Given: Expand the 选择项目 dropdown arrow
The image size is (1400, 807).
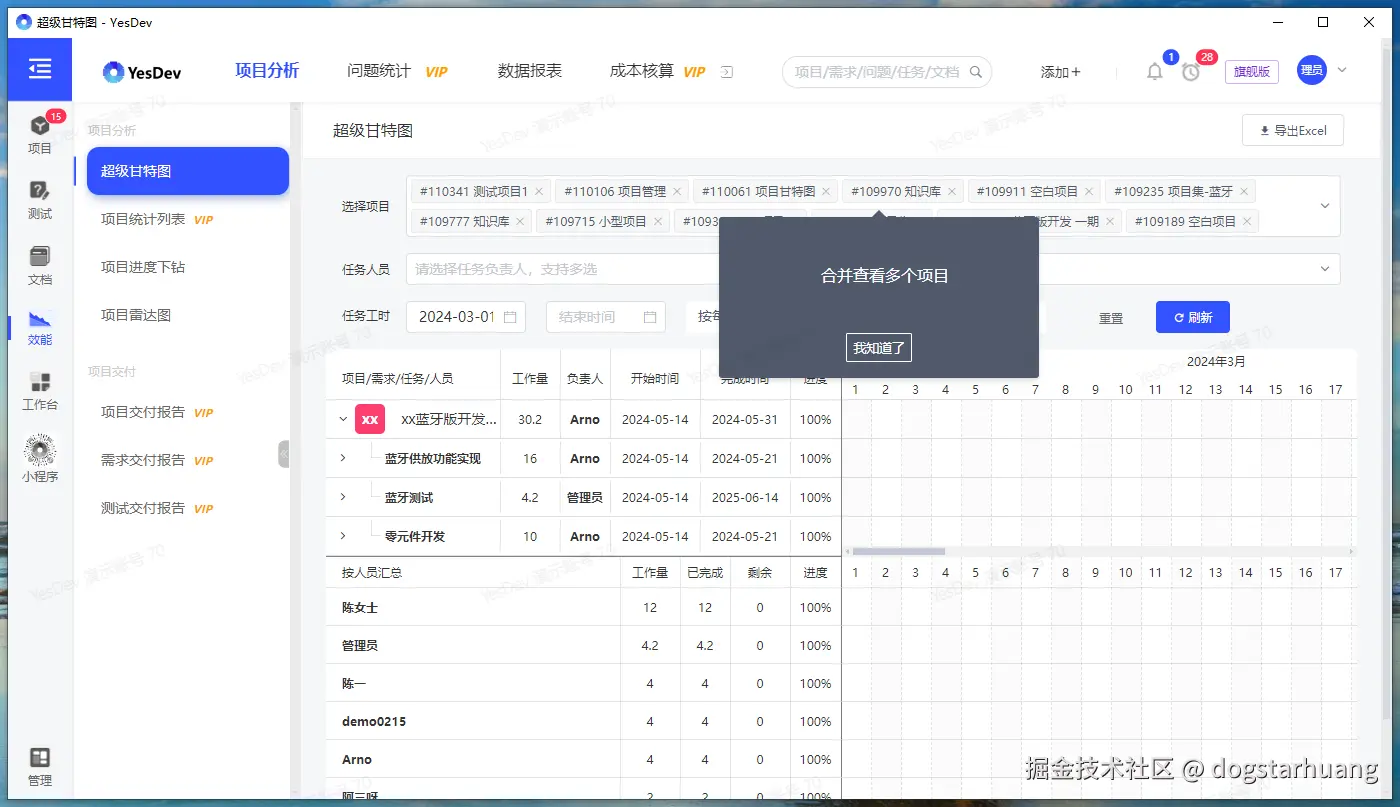Looking at the screenshot, I should point(1325,206).
